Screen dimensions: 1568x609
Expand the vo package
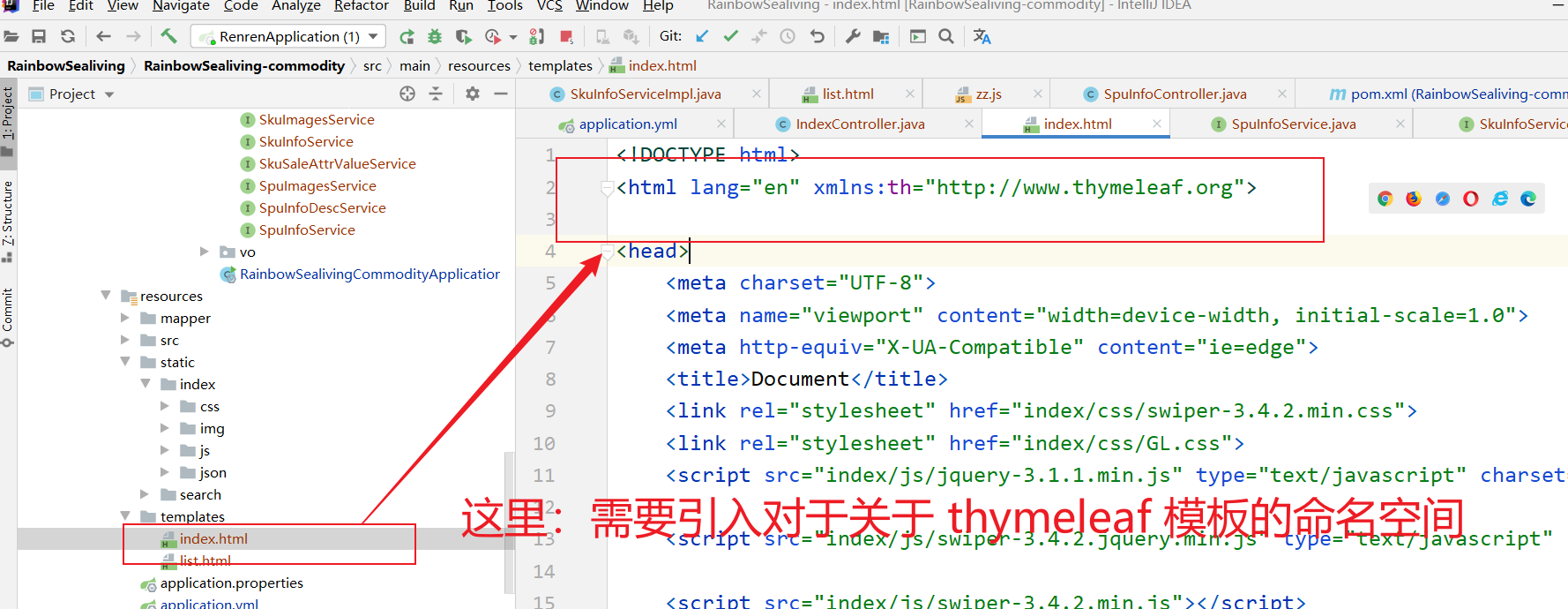(x=205, y=252)
